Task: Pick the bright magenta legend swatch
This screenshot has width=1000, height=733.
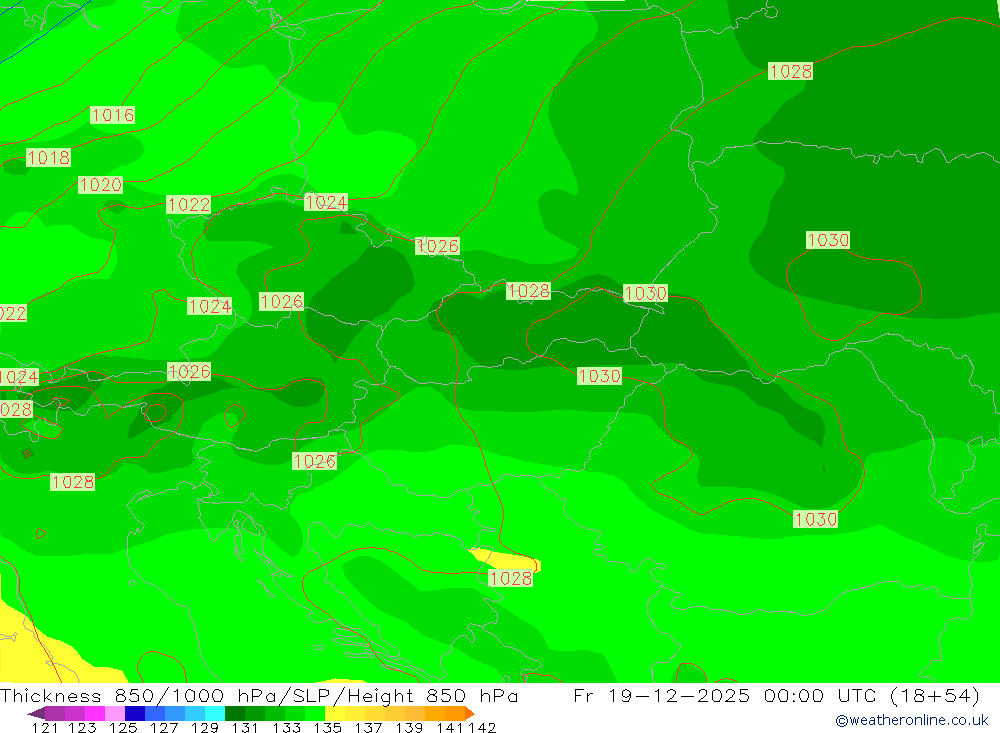Action: [x=94, y=713]
